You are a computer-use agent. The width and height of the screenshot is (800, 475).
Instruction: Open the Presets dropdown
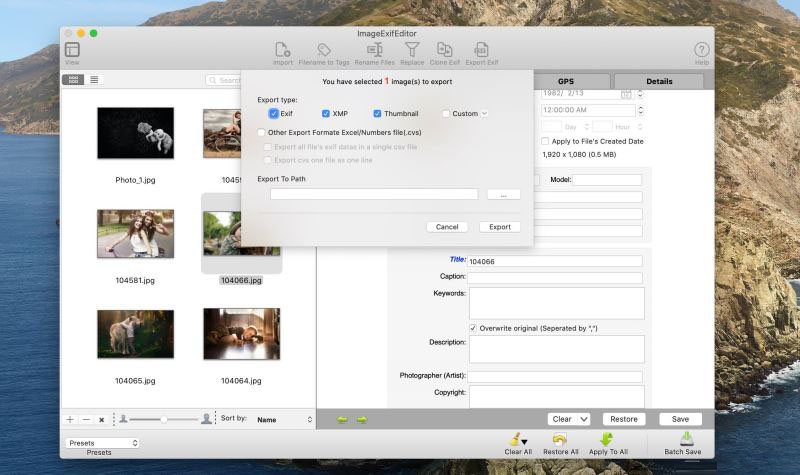102,443
